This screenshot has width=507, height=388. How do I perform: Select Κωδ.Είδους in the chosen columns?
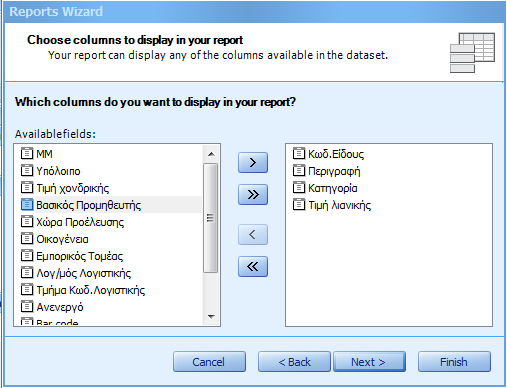click(336, 154)
